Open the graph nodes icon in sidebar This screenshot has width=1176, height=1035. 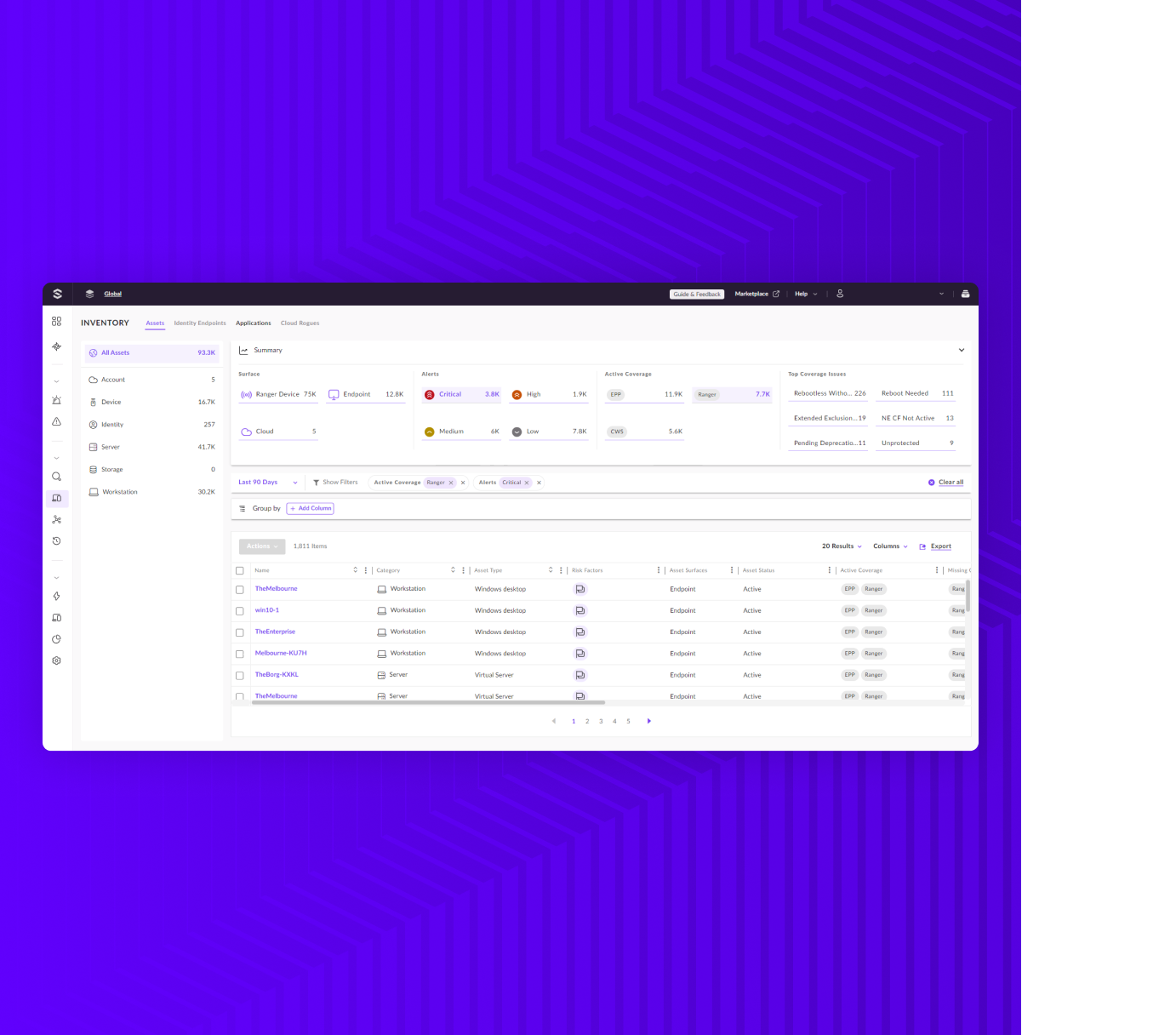pos(56,519)
